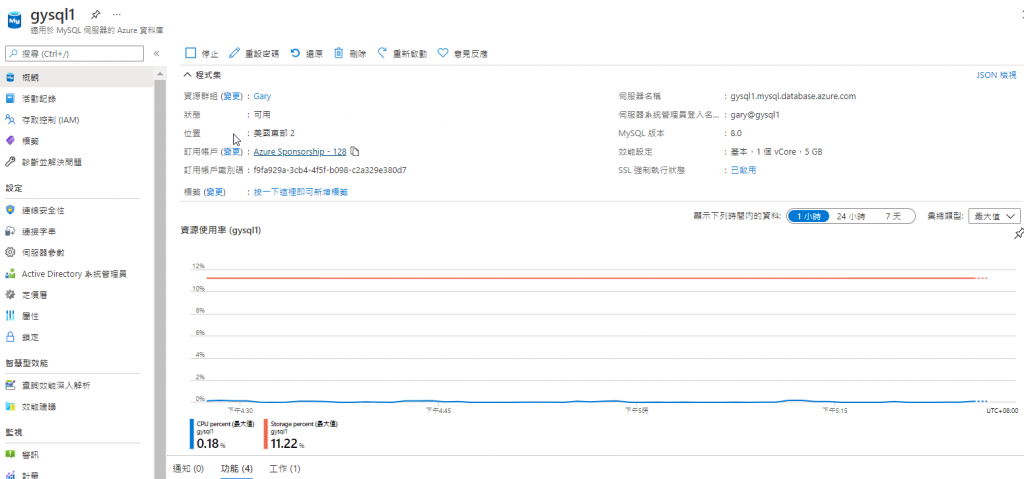Click the gysql1 MySQL server icon

coord(14,20)
